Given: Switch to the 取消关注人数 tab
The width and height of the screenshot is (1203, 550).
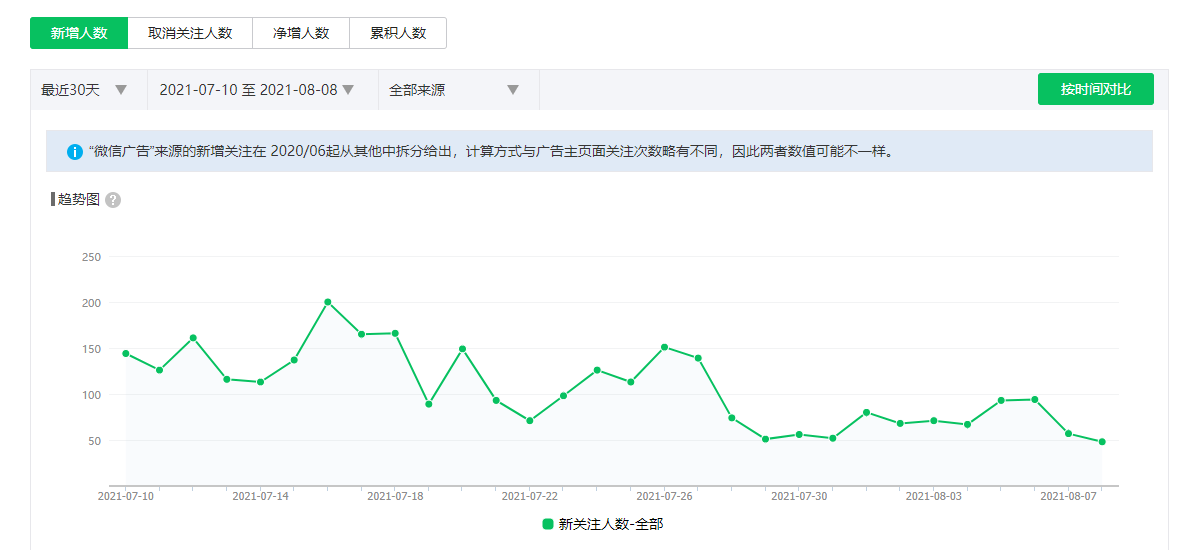Looking at the screenshot, I should pyautogui.click(x=190, y=33).
